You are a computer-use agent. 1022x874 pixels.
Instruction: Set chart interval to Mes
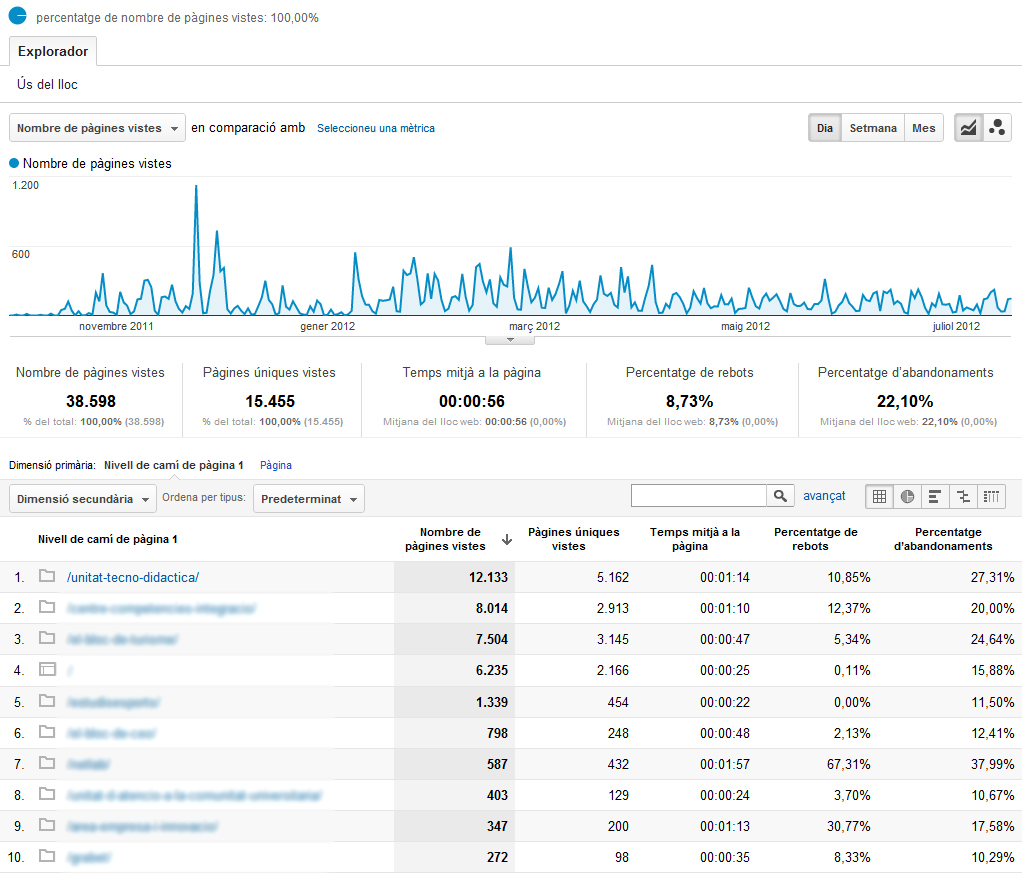[923, 128]
